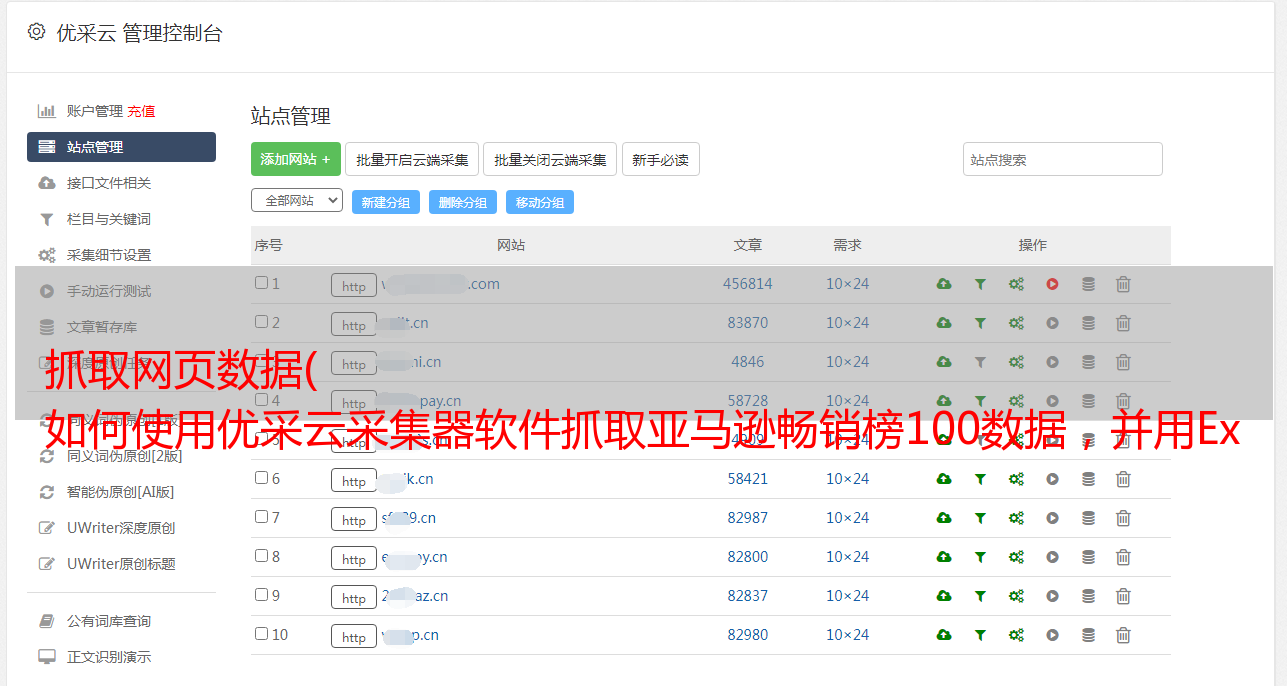Click the http button in row 8
Viewport: 1287px width, 686px height.
pyautogui.click(x=354, y=558)
